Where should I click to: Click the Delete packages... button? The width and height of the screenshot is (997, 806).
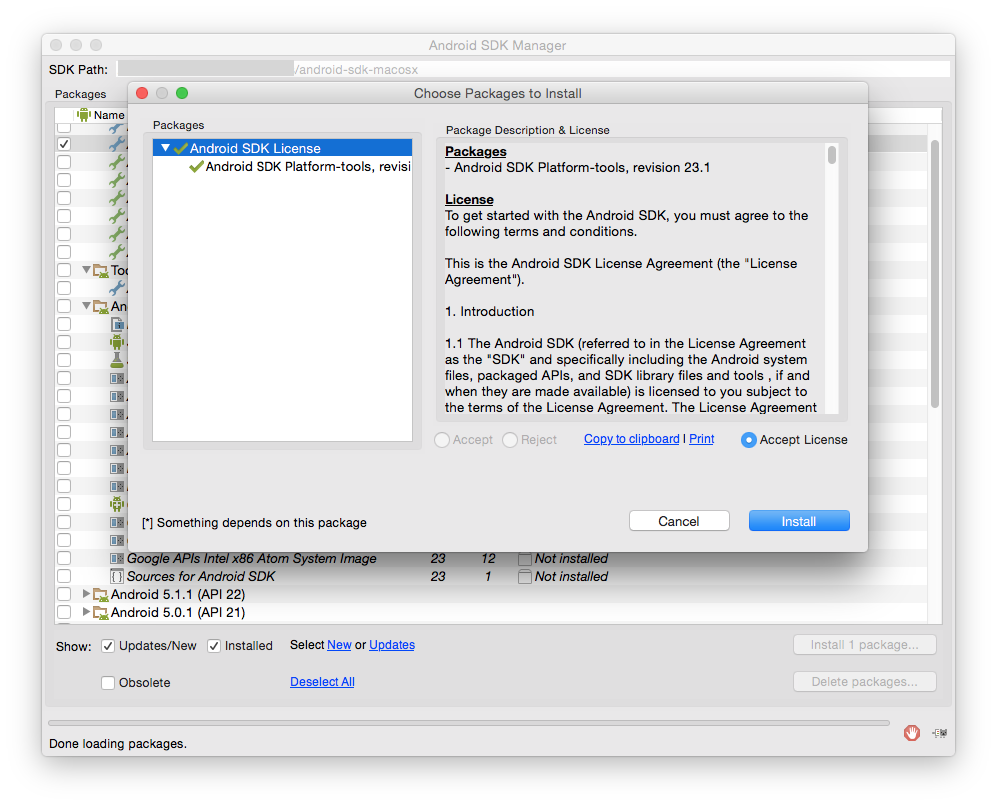coord(865,681)
